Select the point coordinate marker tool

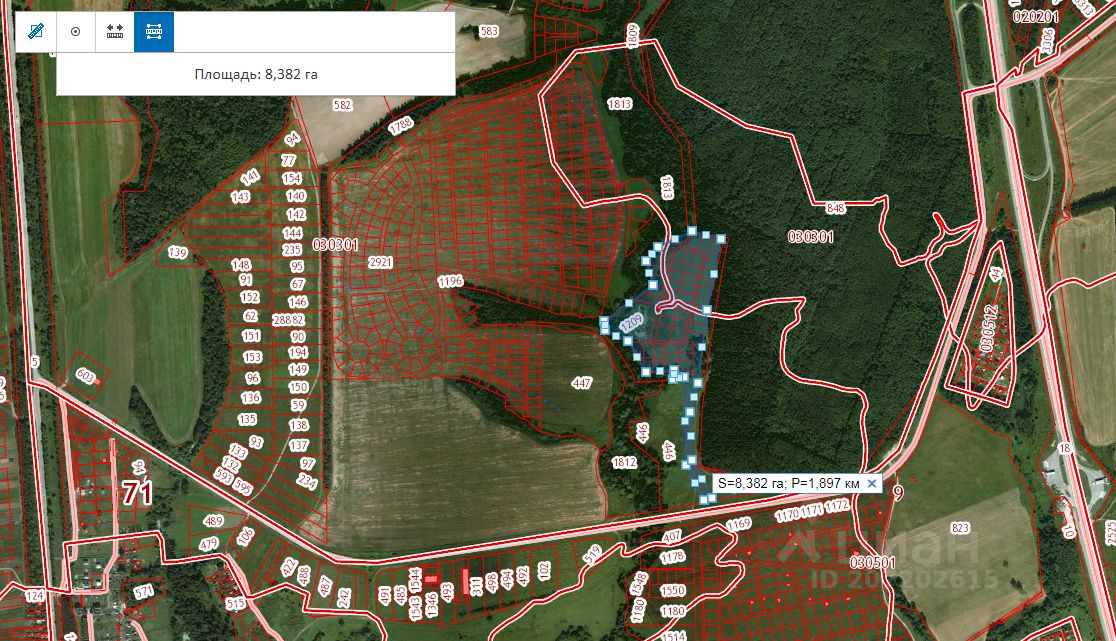(75, 32)
